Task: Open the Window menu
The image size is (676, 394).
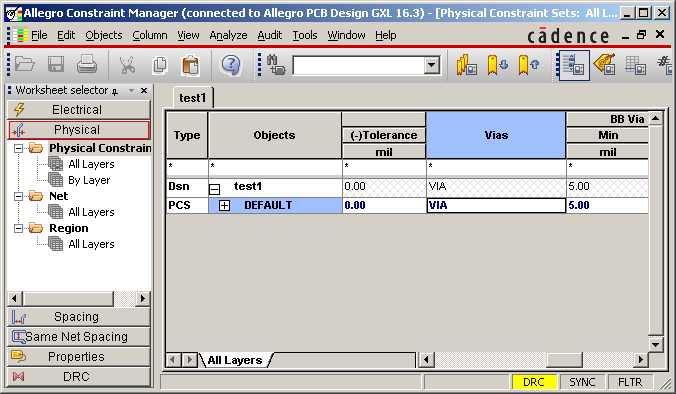Action: [x=346, y=35]
